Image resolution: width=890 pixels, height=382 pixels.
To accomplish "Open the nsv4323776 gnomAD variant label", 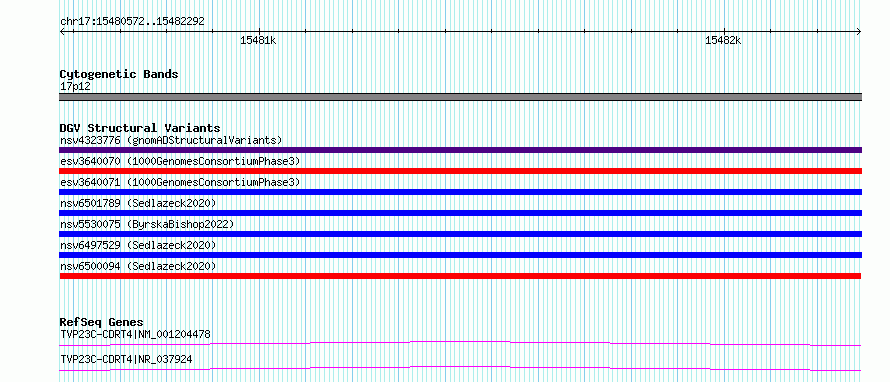I will [x=171, y=140].
